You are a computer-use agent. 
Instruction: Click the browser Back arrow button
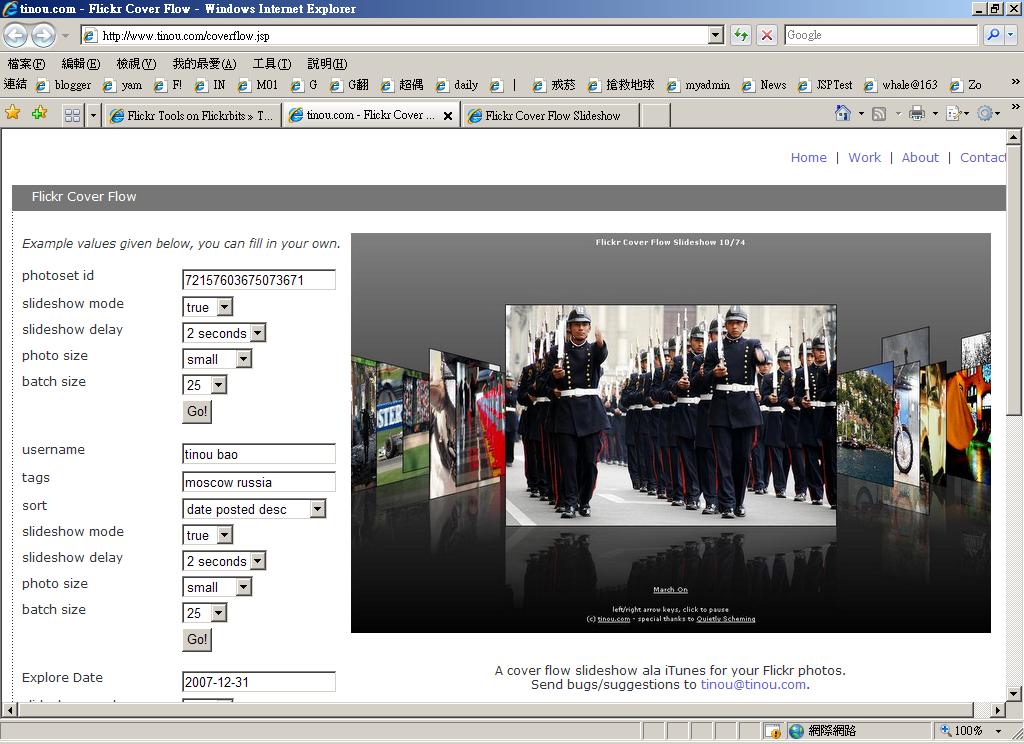point(16,35)
